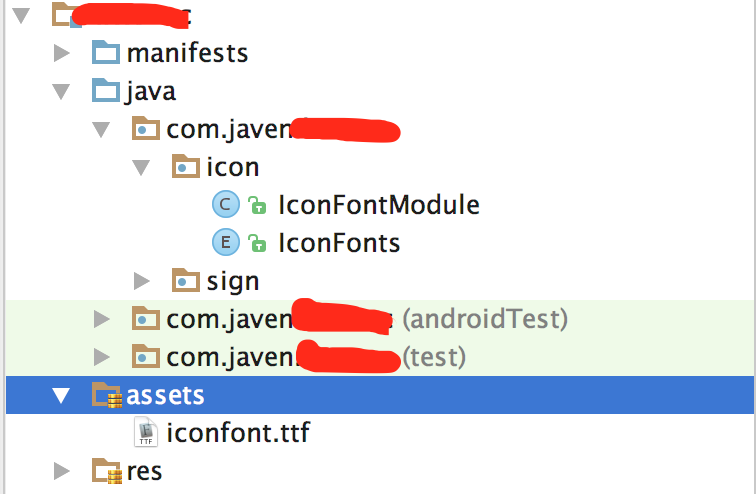Click the sign package folder icon

186,280
